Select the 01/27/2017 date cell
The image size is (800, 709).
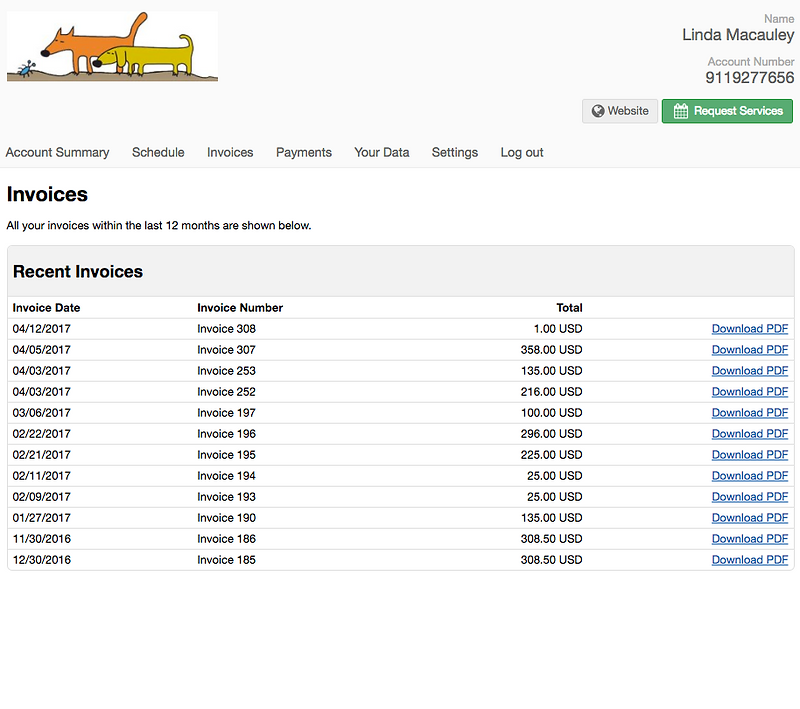42,518
